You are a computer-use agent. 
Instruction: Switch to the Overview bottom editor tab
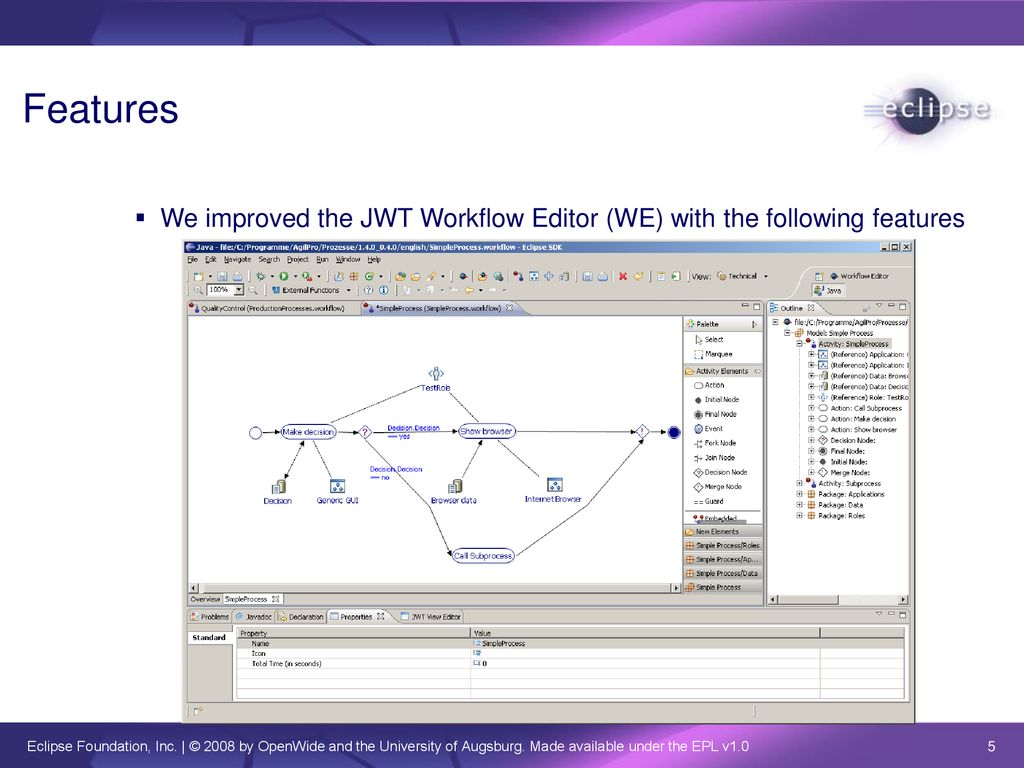pyautogui.click(x=205, y=599)
